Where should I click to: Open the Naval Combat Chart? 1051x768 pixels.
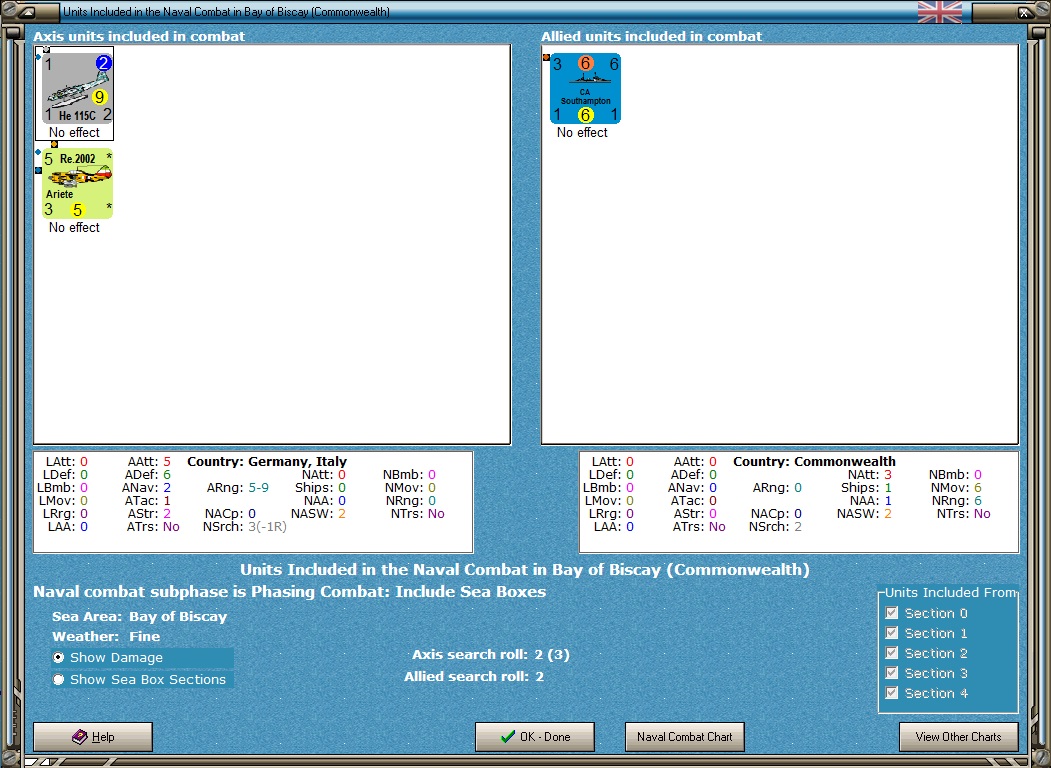684,737
